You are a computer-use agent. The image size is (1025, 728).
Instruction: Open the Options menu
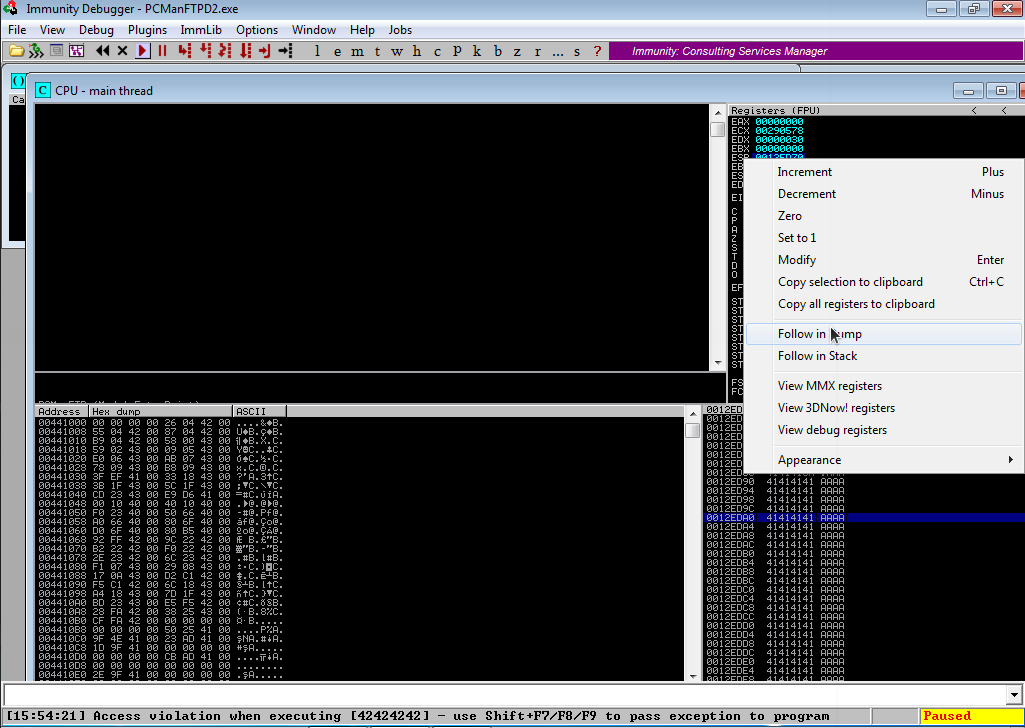pos(257,30)
